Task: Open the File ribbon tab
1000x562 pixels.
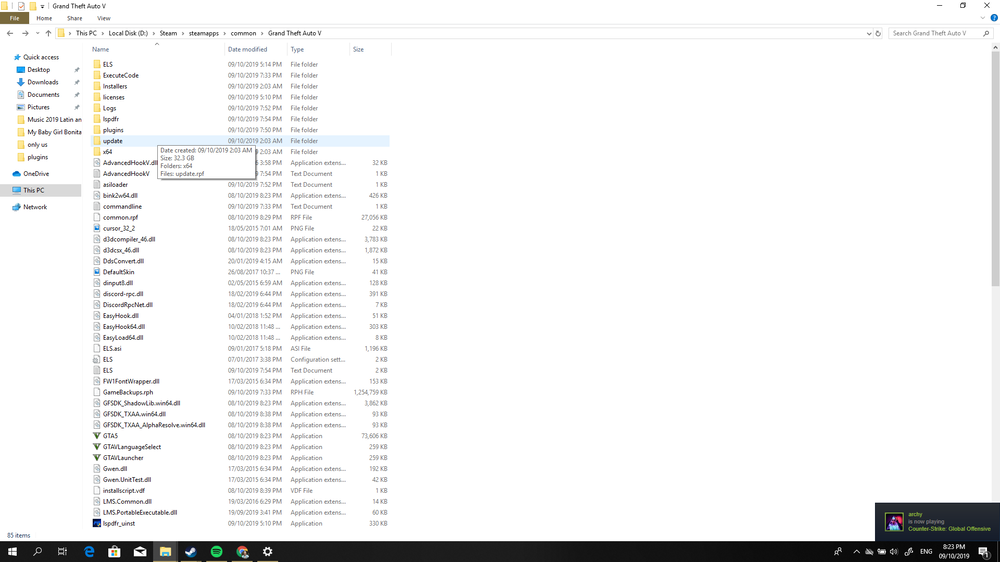Action: (x=14, y=18)
